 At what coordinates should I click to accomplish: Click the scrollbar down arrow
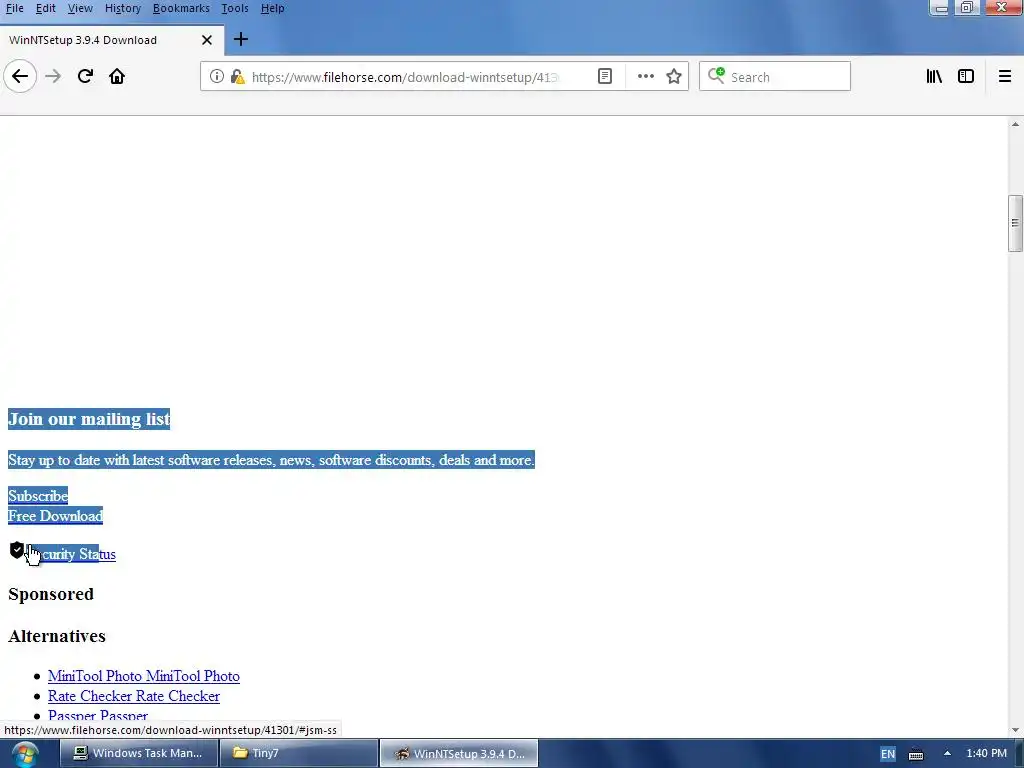pos(1015,730)
